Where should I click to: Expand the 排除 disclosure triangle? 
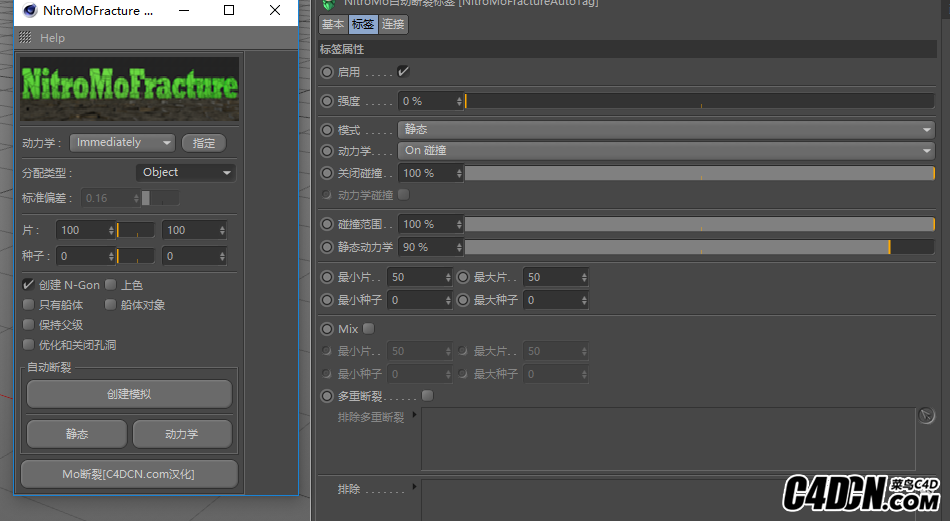point(414,486)
